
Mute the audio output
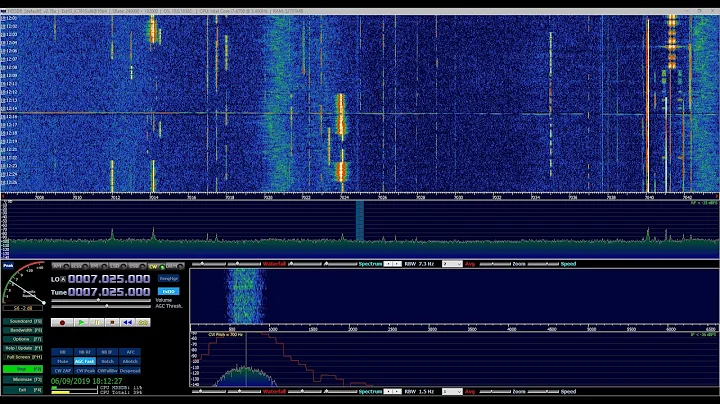pos(62,361)
